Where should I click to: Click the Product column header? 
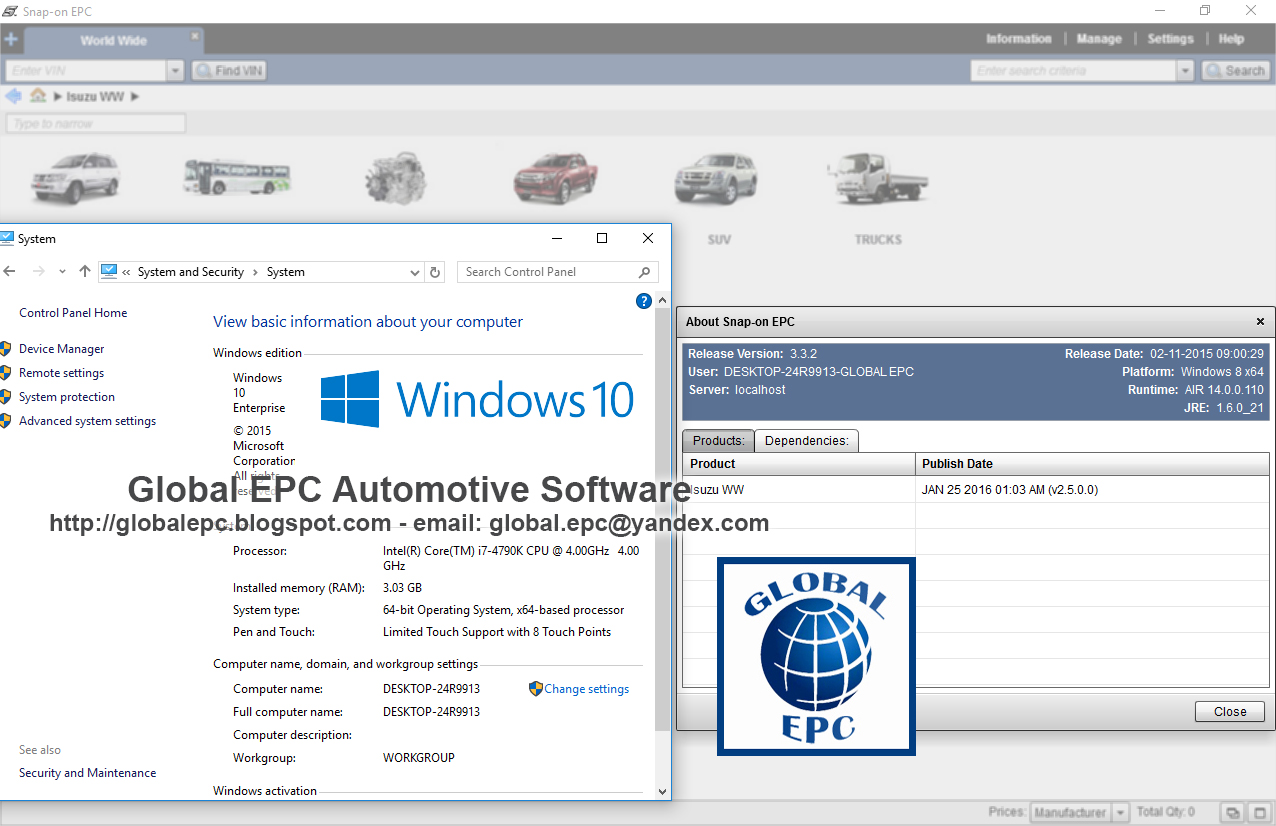(x=799, y=464)
